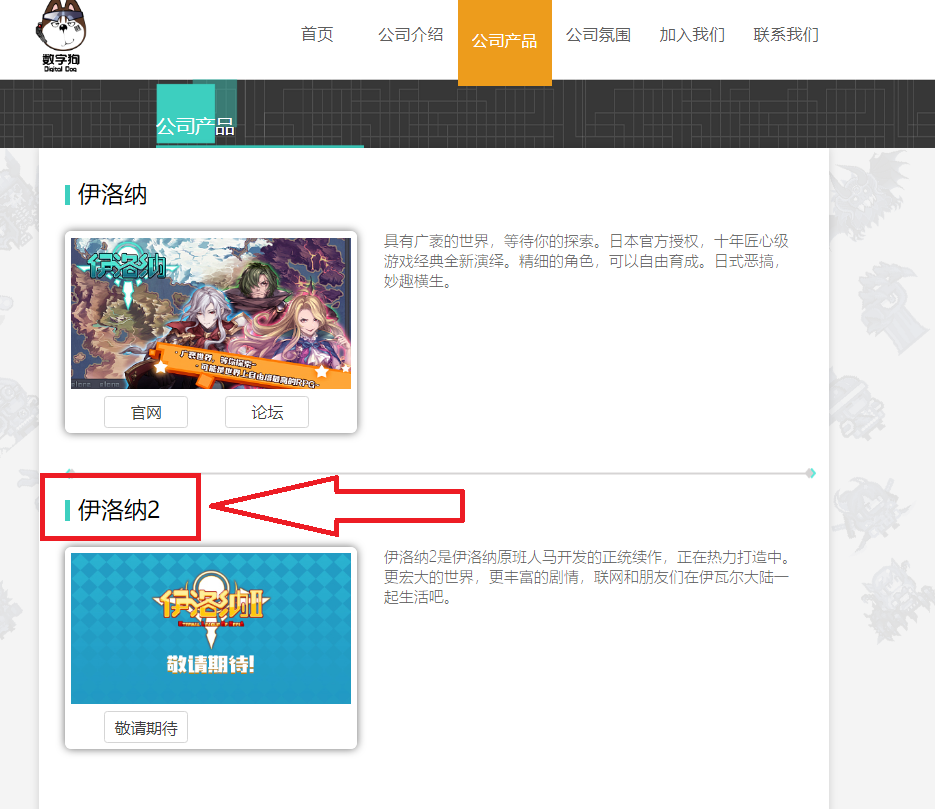The width and height of the screenshot is (935, 809).
Task: Click the 伊洛纳2 product heading
Action: pyautogui.click(x=119, y=510)
